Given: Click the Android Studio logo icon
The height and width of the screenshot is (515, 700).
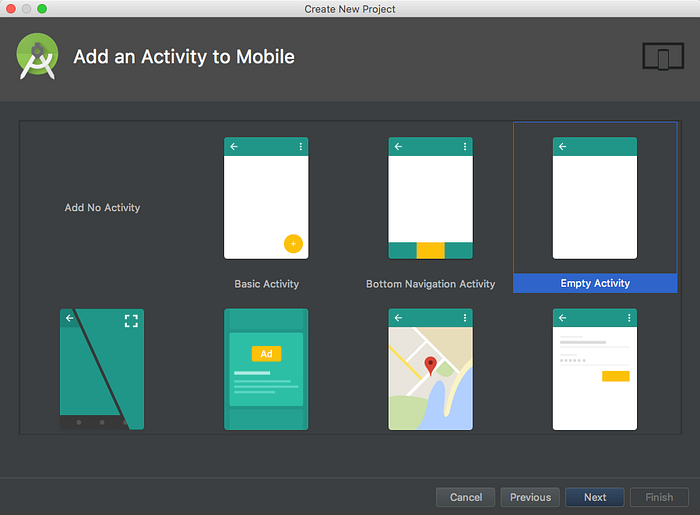Looking at the screenshot, I should pyautogui.click(x=38, y=56).
